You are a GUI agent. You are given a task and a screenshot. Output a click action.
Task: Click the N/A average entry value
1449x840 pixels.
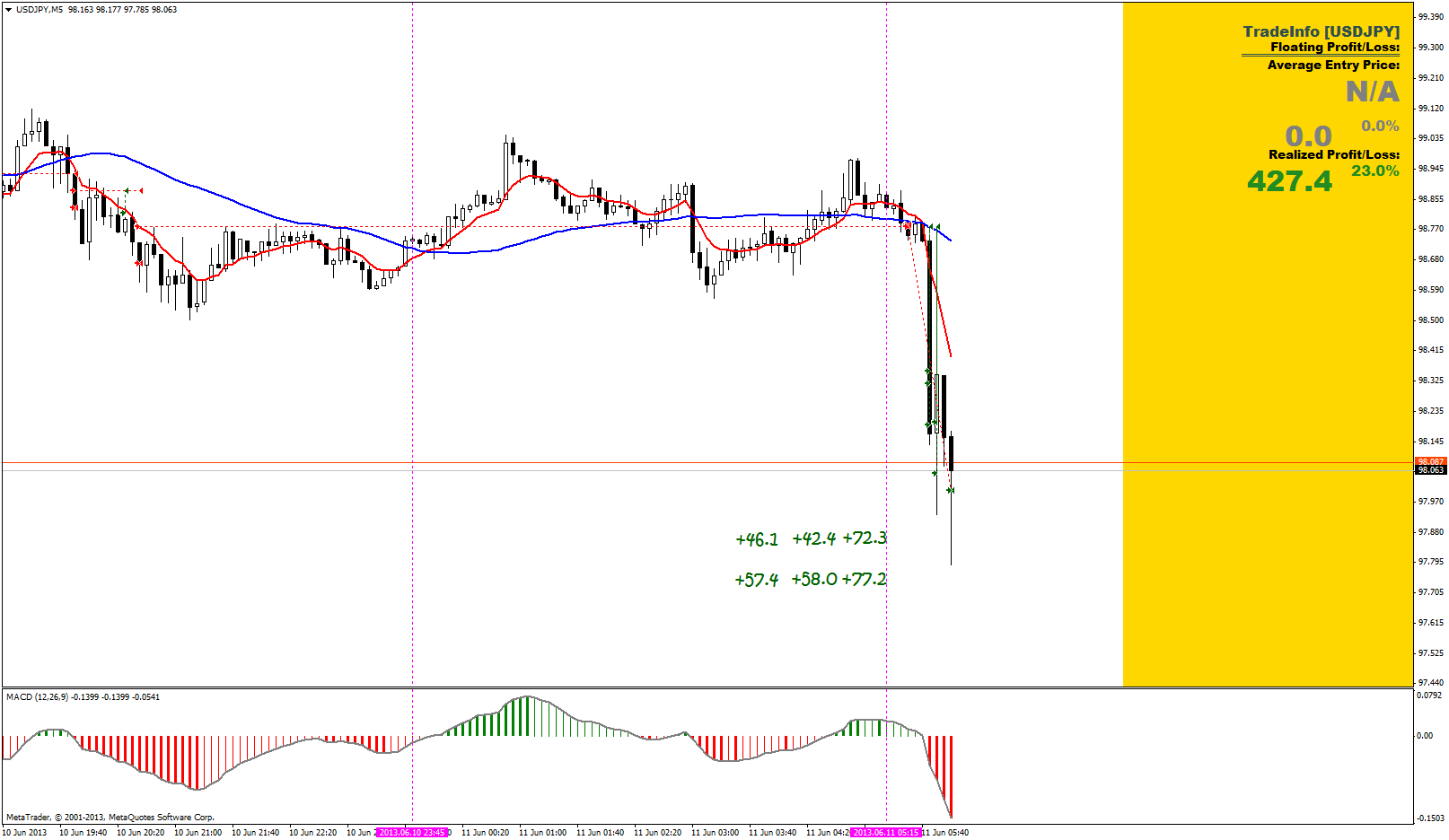click(1373, 92)
